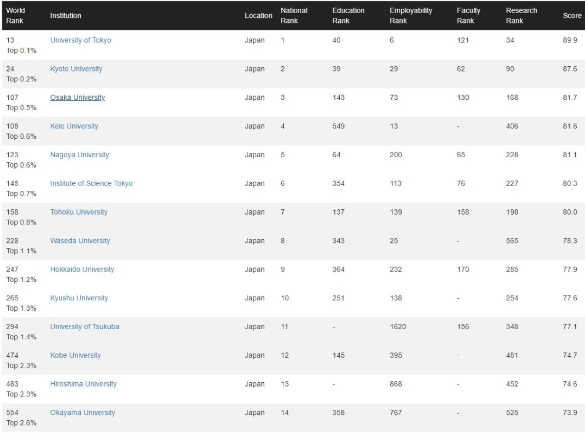585x435 pixels.
Task: Open the Keio University link
Action: point(74,126)
